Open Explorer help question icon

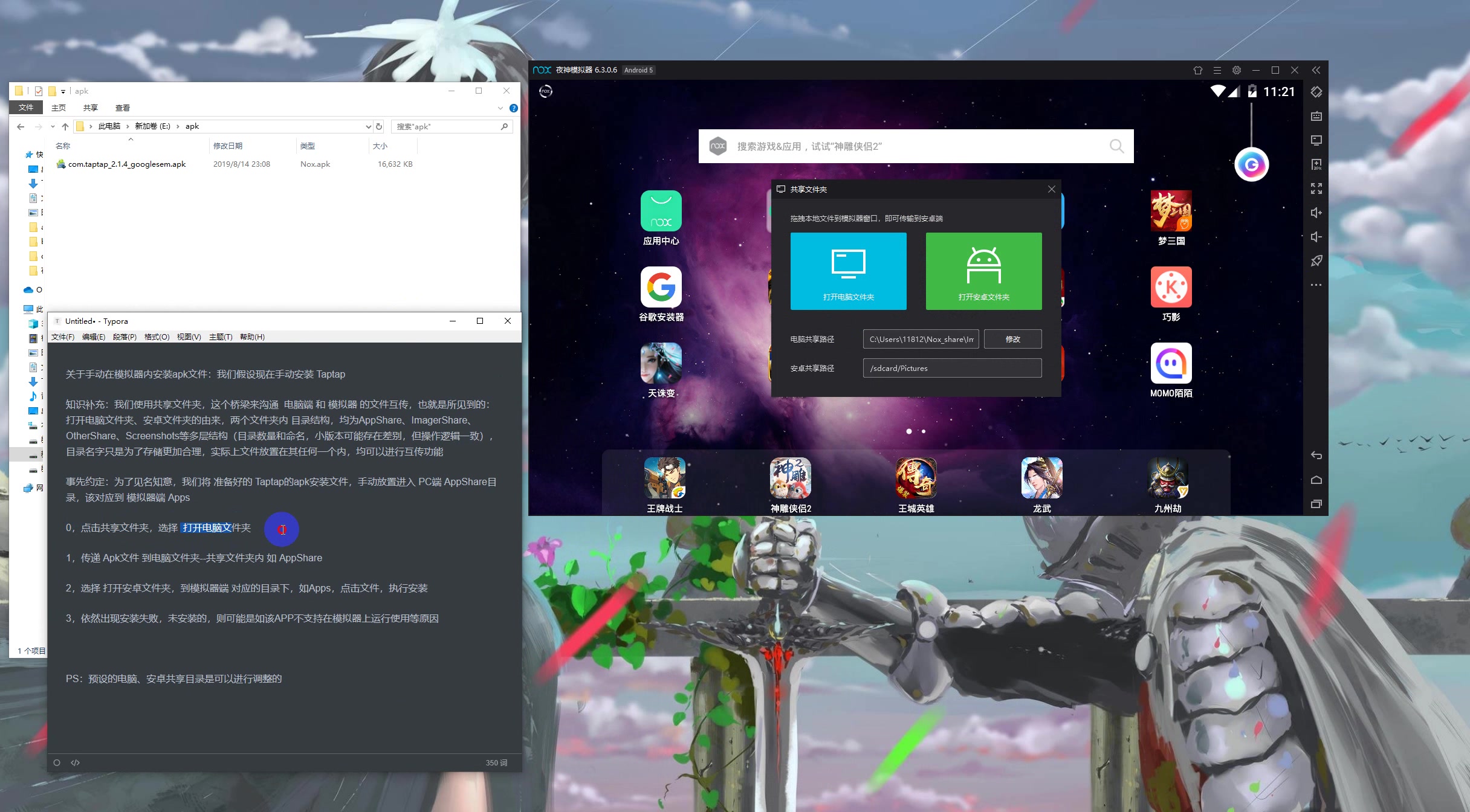click(x=513, y=108)
